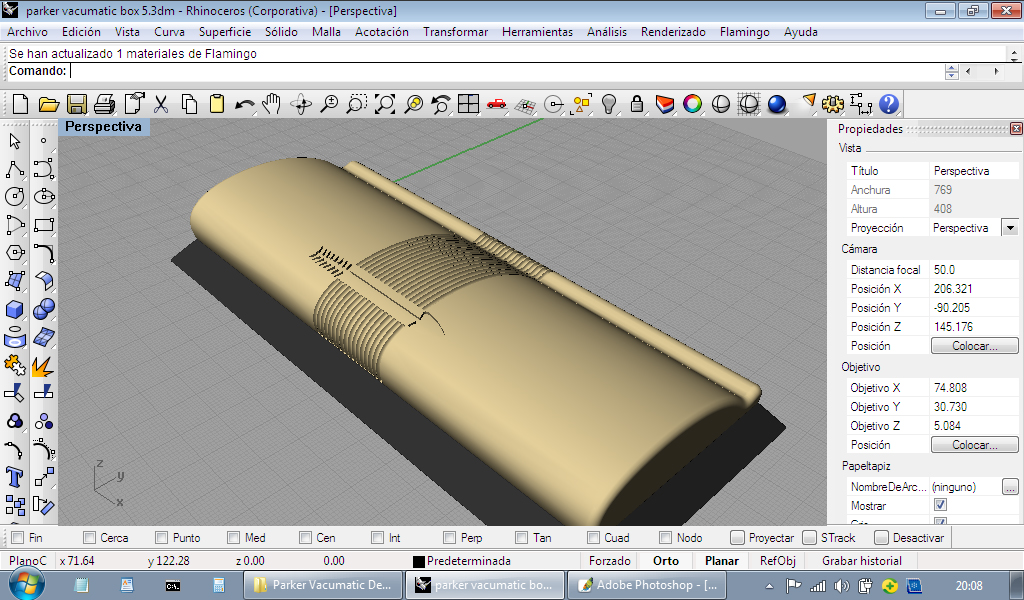Image resolution: width=1024 pixels, height=600 pixels.
Task: Open the Renderizado menu
Action: pyautogui.click(x=673, y=32)
